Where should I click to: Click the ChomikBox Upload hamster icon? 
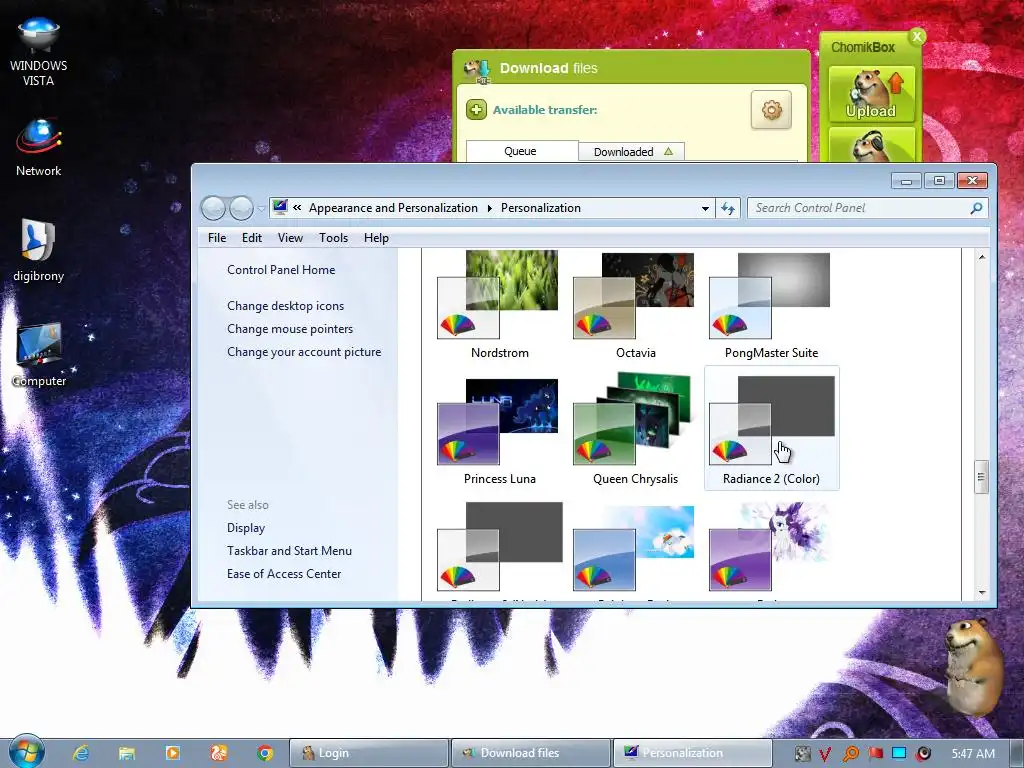(x=871, y=95)
